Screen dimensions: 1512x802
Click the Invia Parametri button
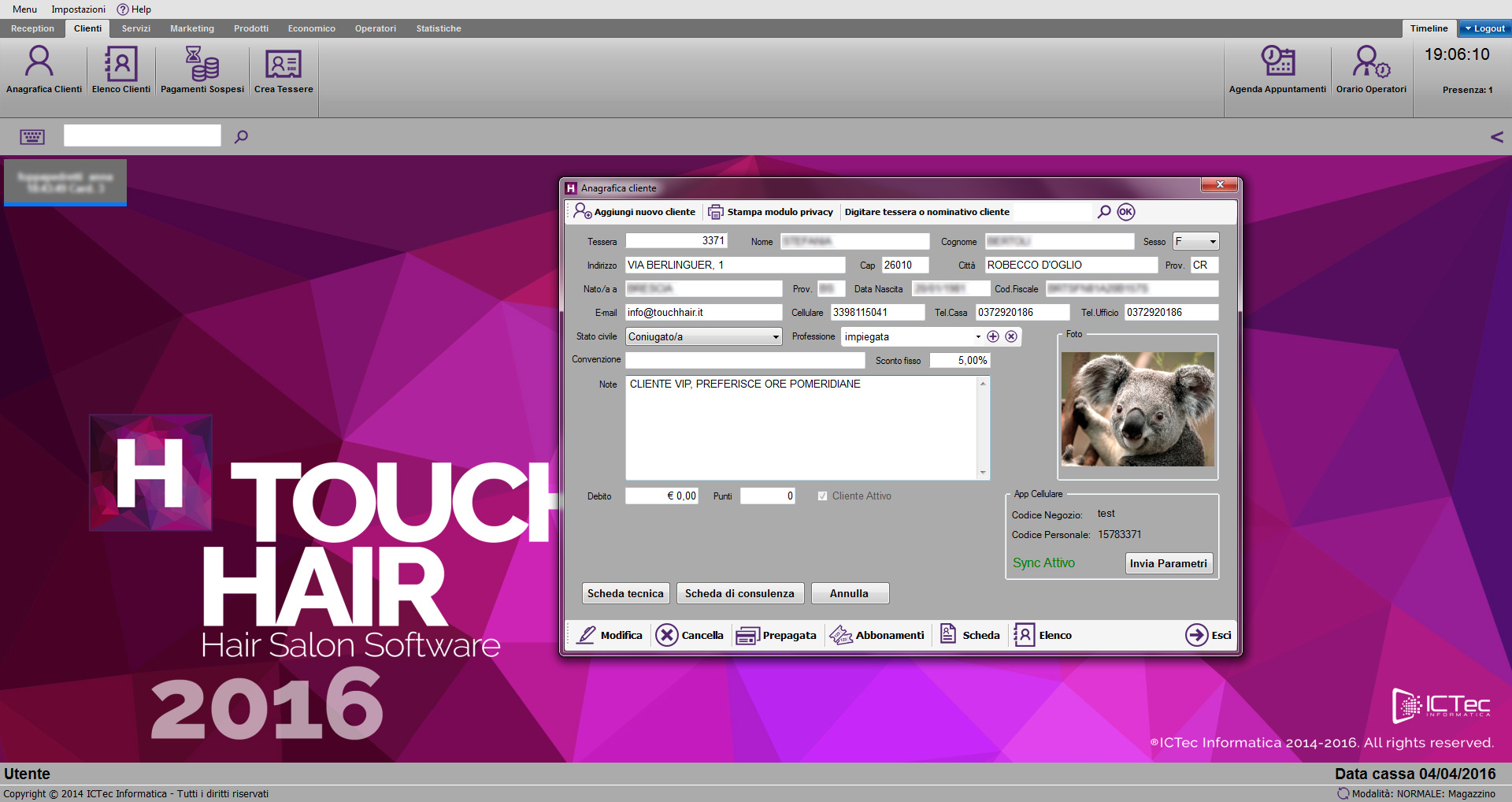1168,563
